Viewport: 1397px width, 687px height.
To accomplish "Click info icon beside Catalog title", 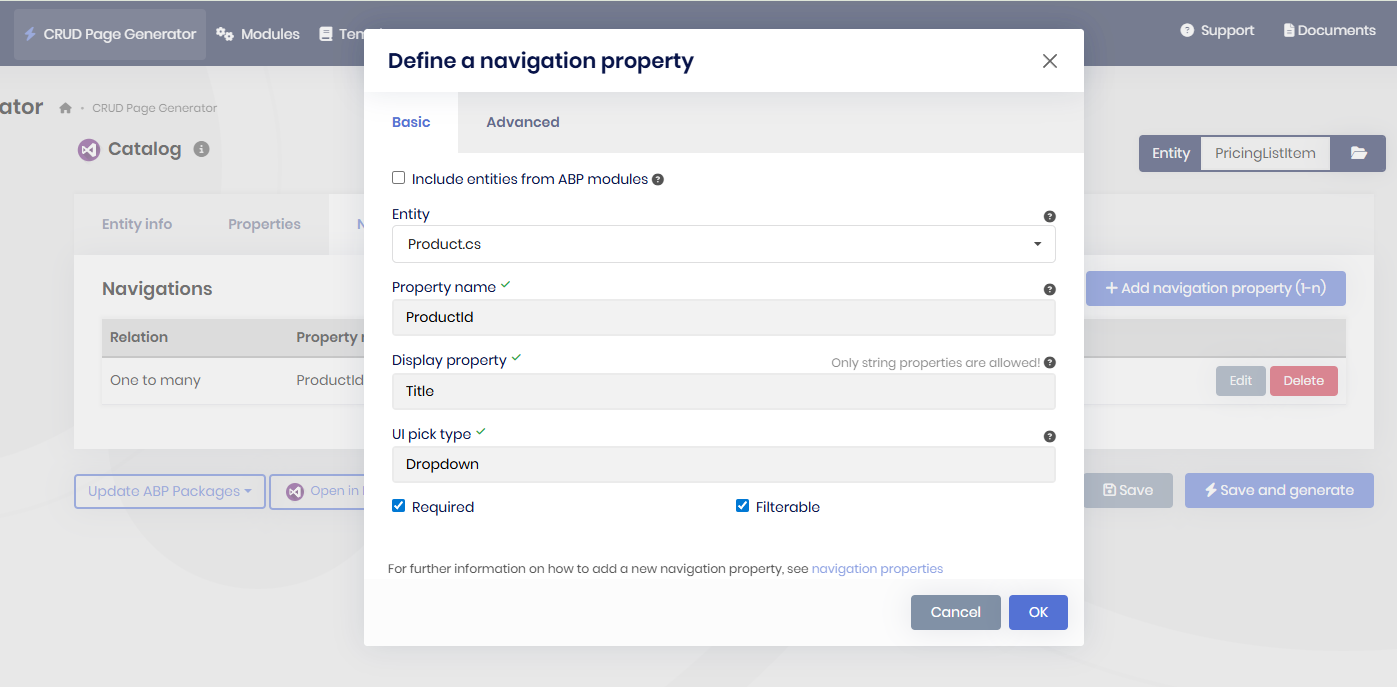I will (201, 149).
